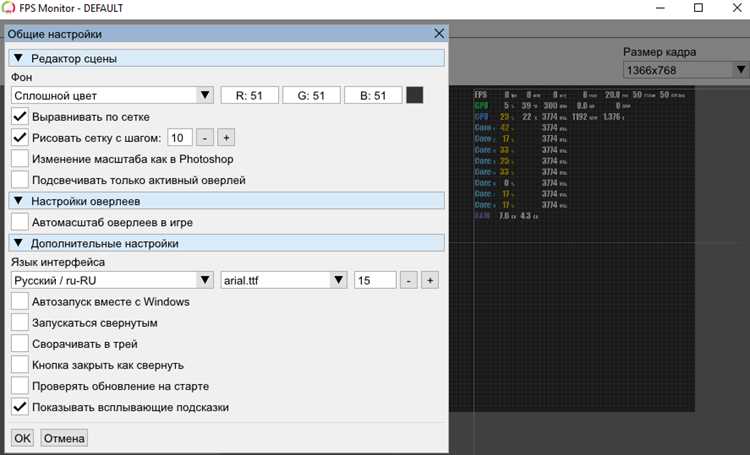Maximize the FPS Monitor window

(698, 8)
